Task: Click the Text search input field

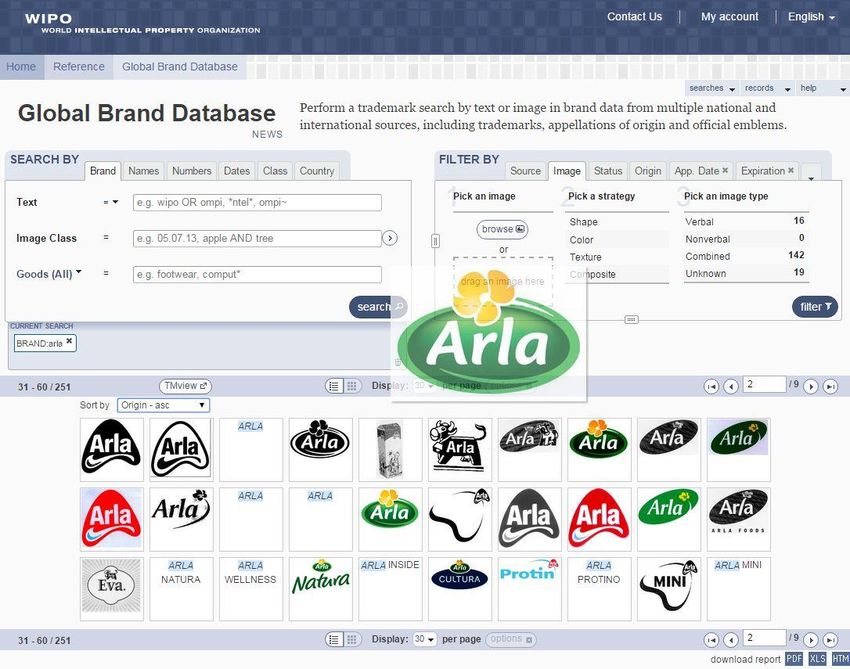Action: [257, 202]
